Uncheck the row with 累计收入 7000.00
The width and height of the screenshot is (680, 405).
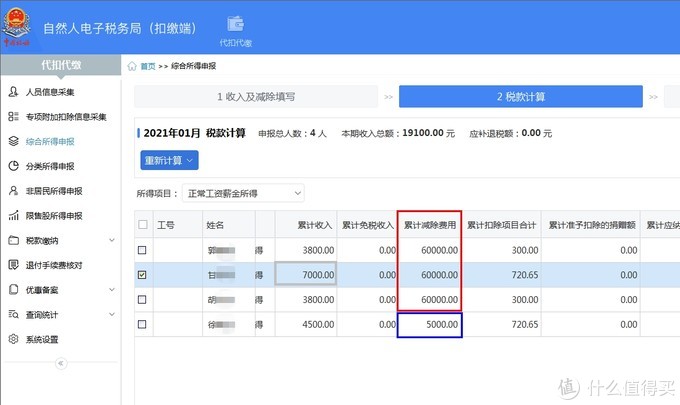142,274
